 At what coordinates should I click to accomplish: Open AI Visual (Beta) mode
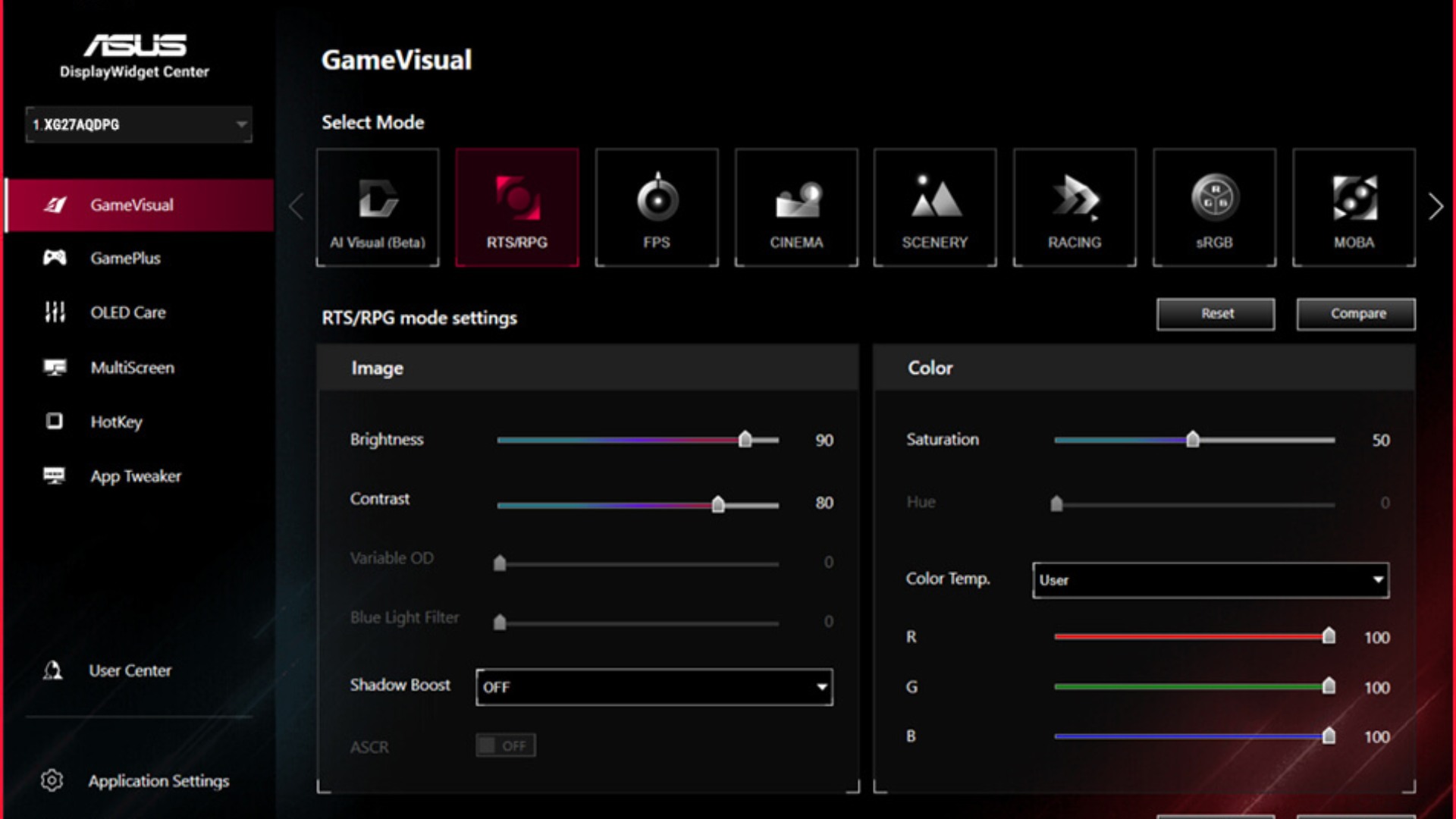point(378,206)
